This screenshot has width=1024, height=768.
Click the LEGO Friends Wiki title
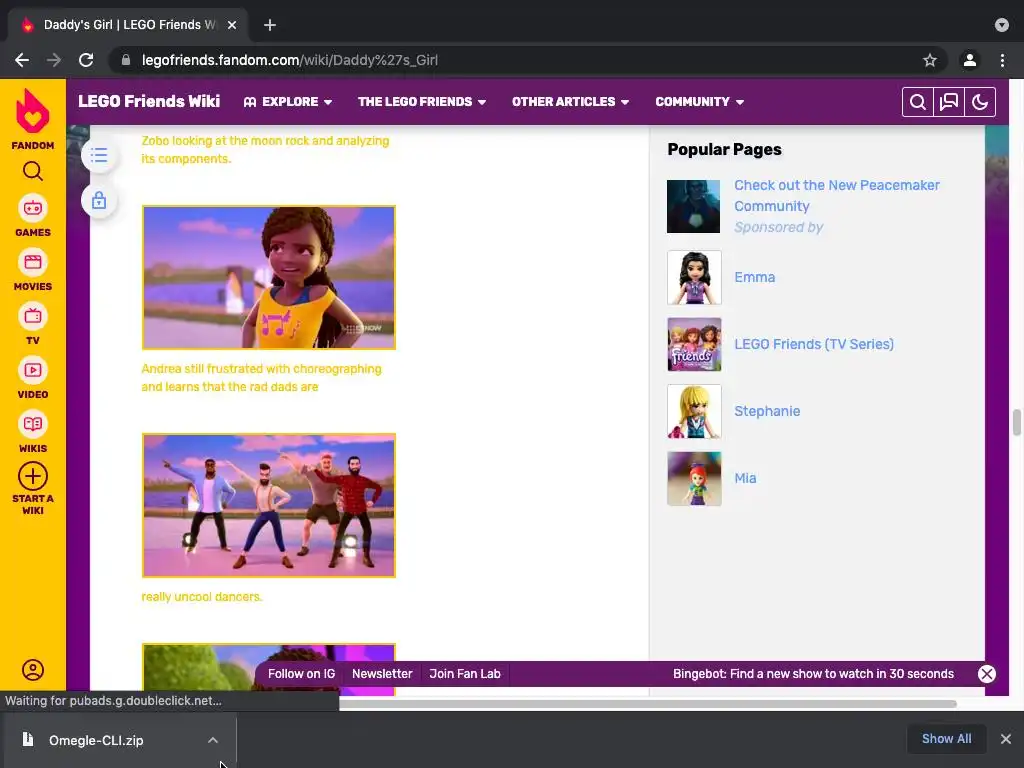(x=149, y=101)
